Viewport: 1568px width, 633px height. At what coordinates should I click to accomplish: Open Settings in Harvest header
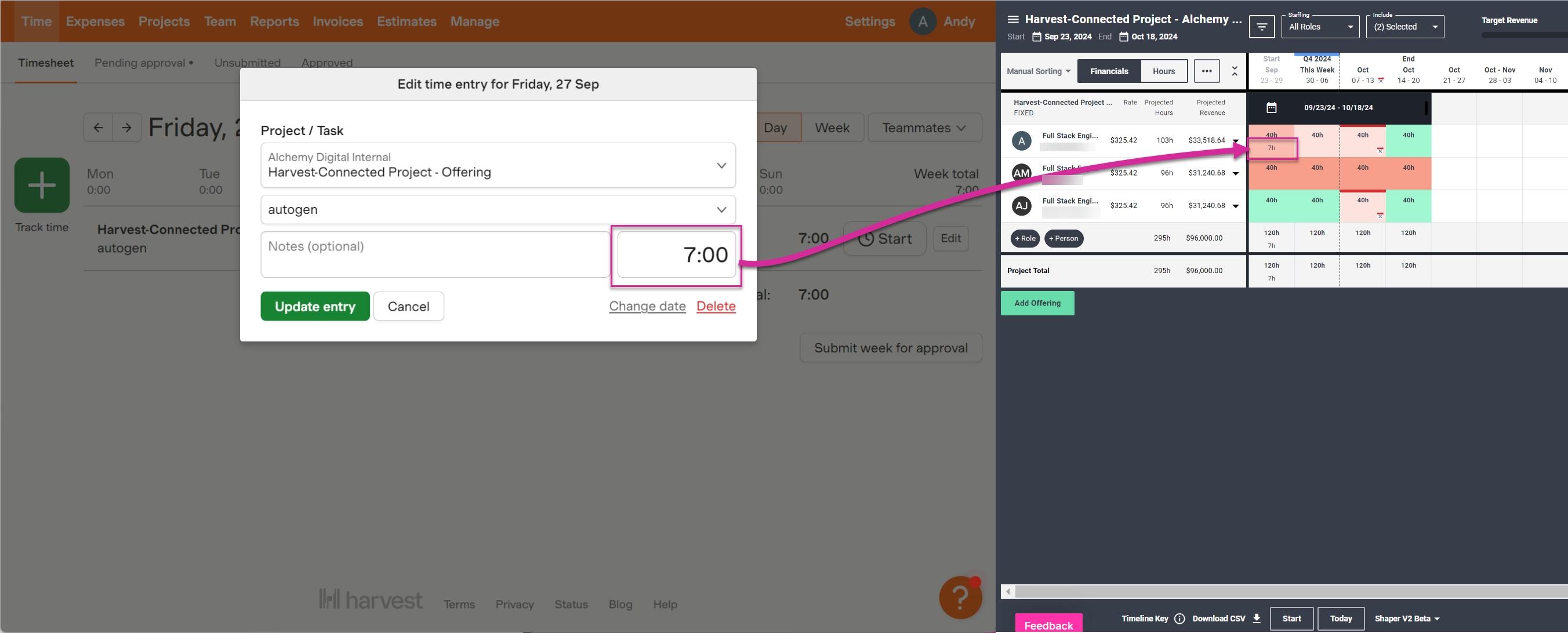pyautogui.click(x=870, y=21)
